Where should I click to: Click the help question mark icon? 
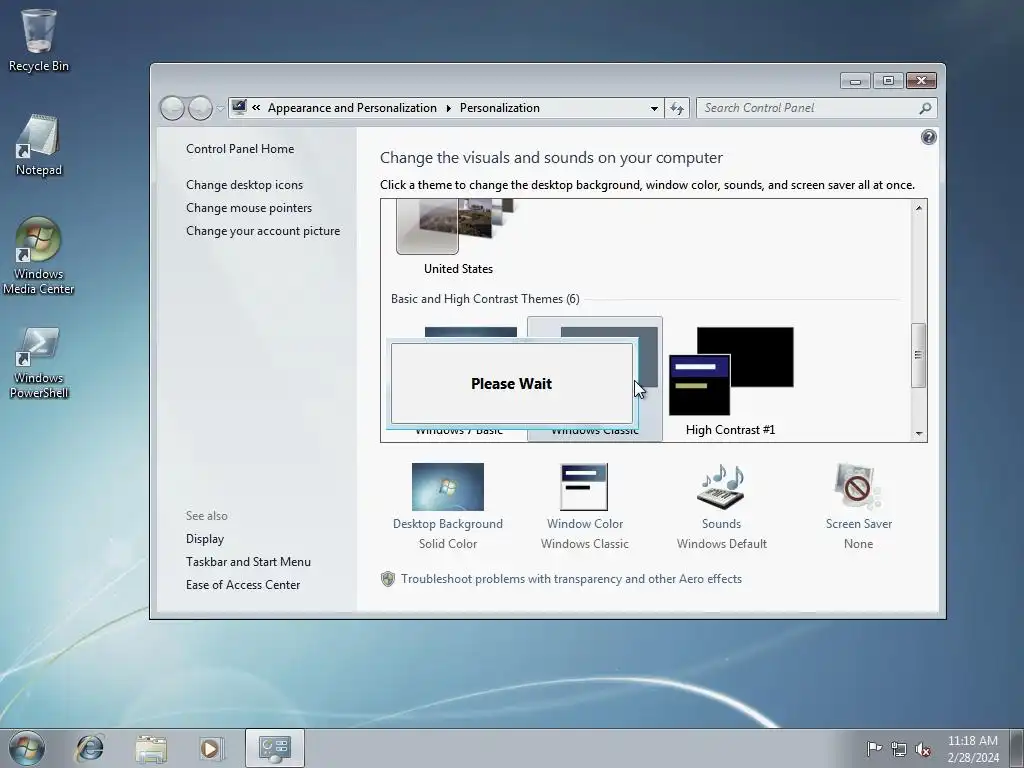(x=928, y=137)
